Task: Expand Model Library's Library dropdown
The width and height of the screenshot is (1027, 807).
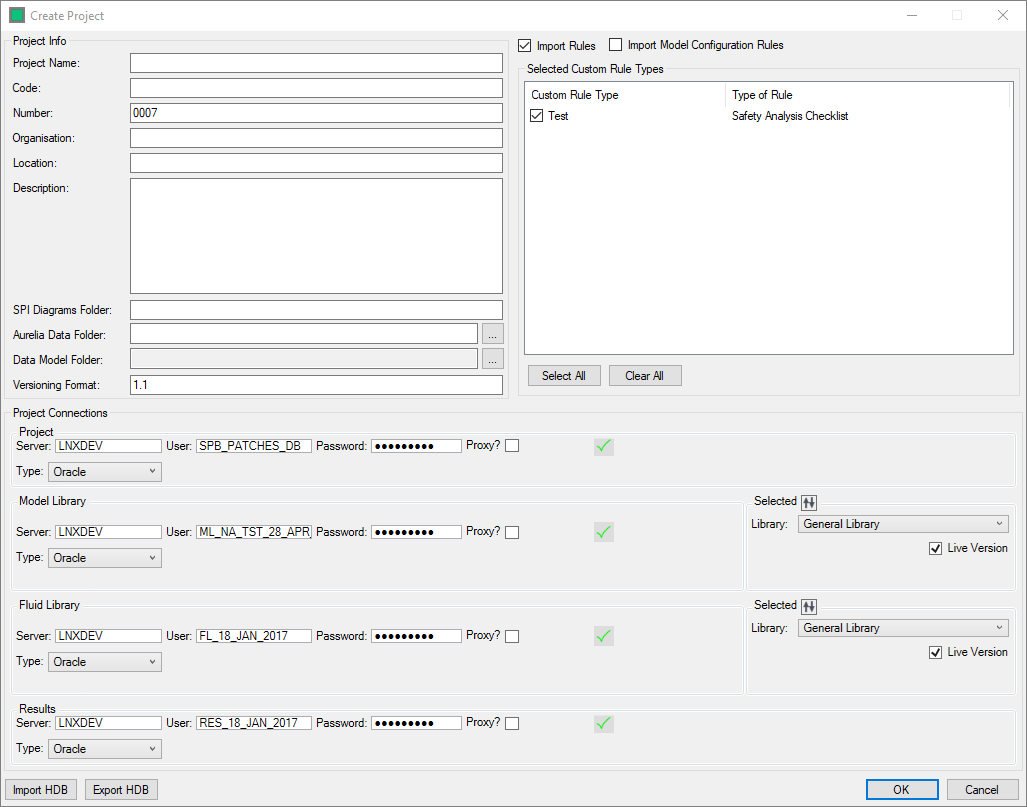Action: [x=903, y=524]
